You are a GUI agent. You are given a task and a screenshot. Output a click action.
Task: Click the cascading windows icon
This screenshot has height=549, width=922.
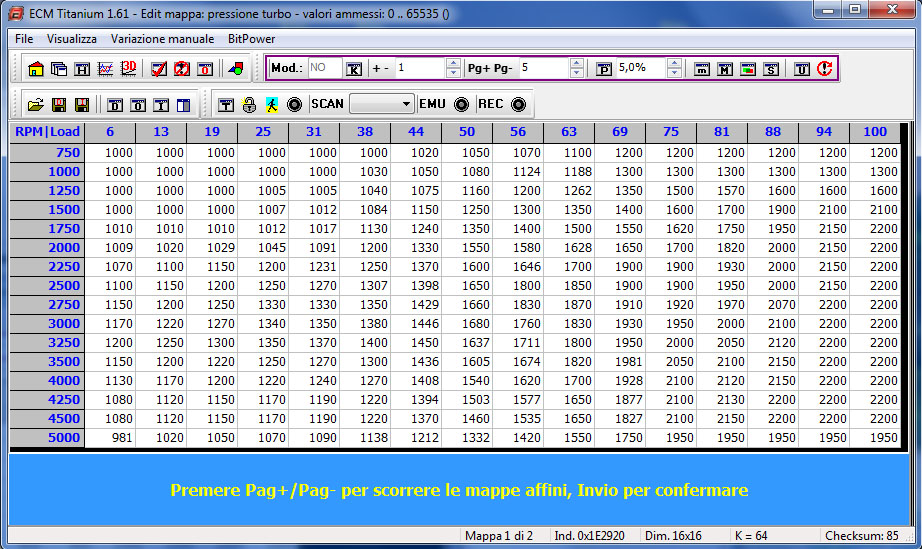coord(59,69)
